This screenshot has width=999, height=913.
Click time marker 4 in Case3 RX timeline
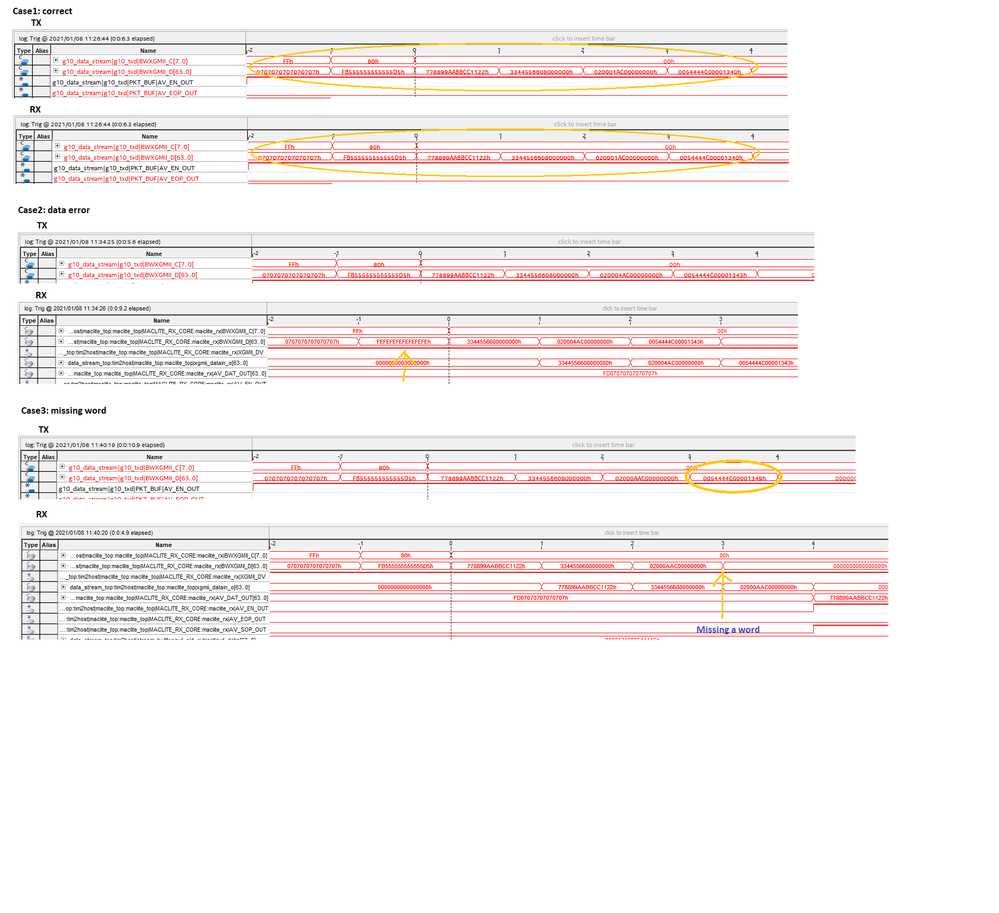(813, 543)
